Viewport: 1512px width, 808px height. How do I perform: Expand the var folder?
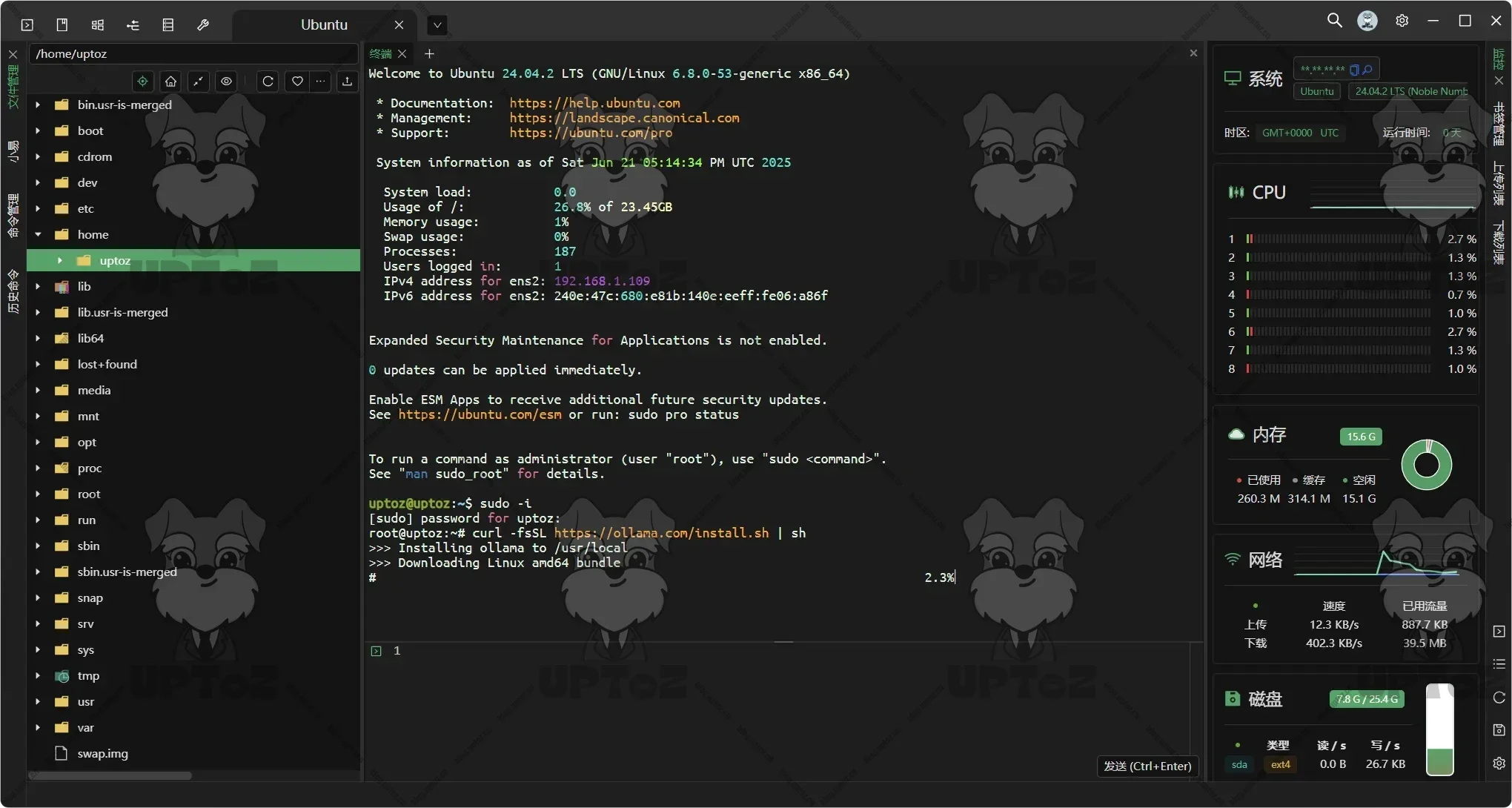pos(38,728)
